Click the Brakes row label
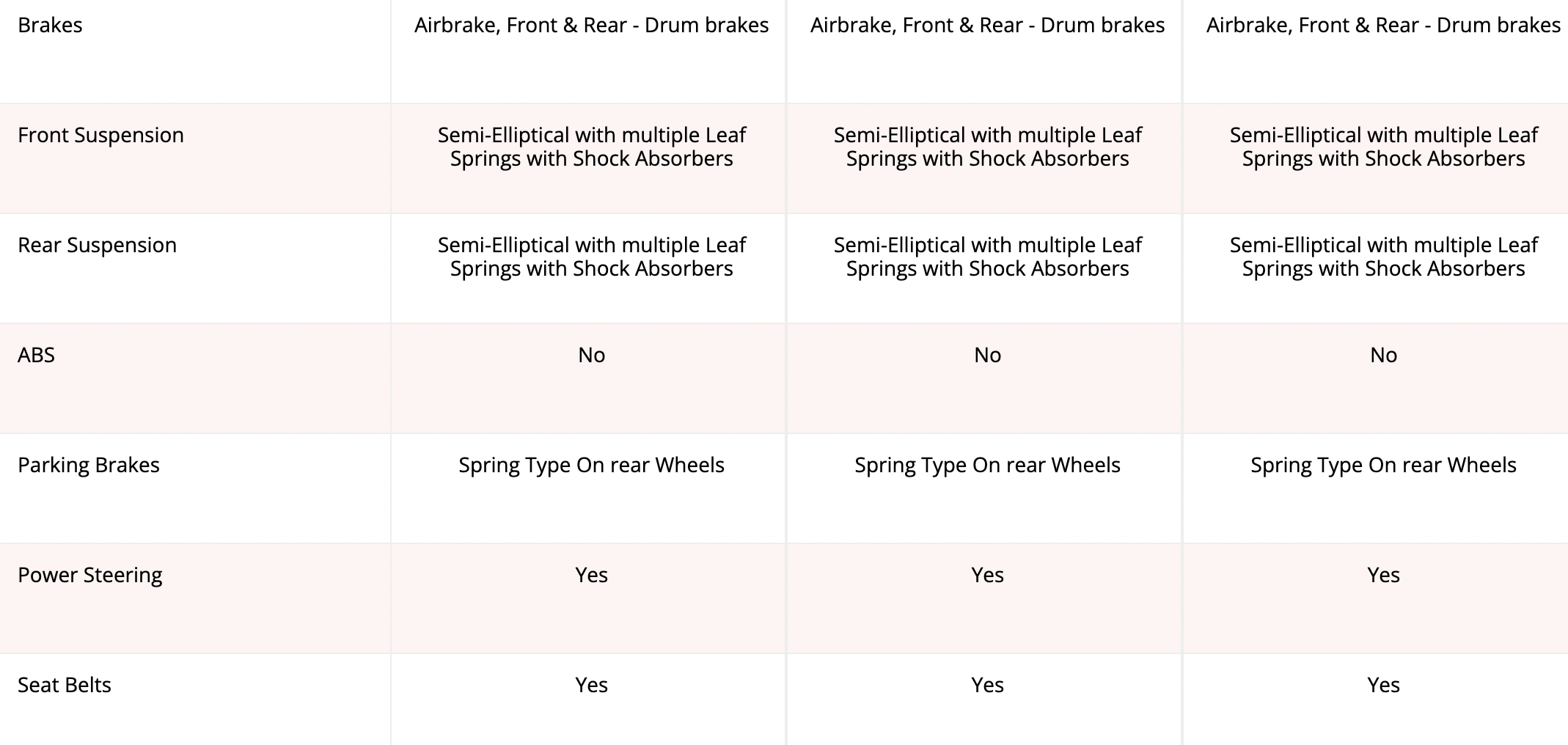This screenshot has width=1568, height=745. (x=50, y=25)
